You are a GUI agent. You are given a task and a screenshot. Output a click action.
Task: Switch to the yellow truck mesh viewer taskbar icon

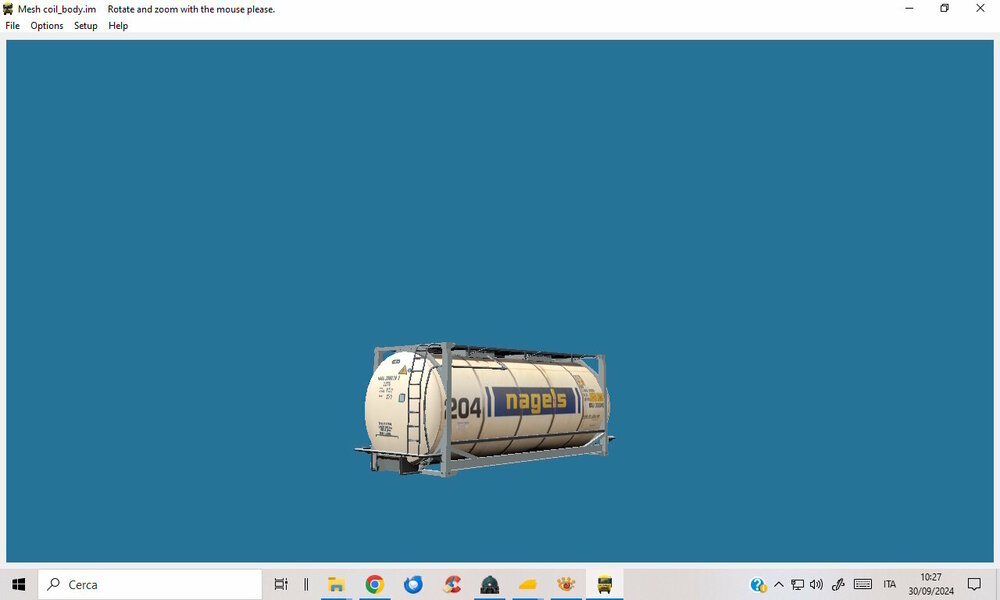[605, 584]
